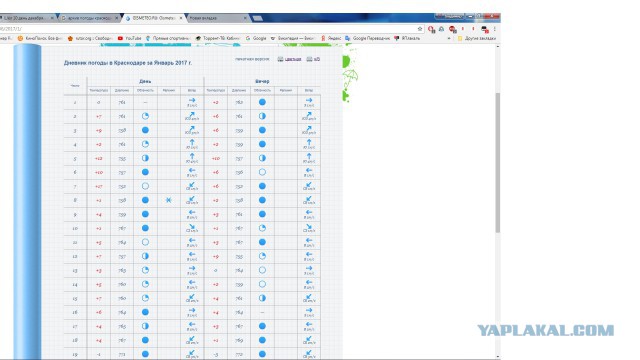
Task: Click the scrollbar down arrow
Action: tap(498, 357)
